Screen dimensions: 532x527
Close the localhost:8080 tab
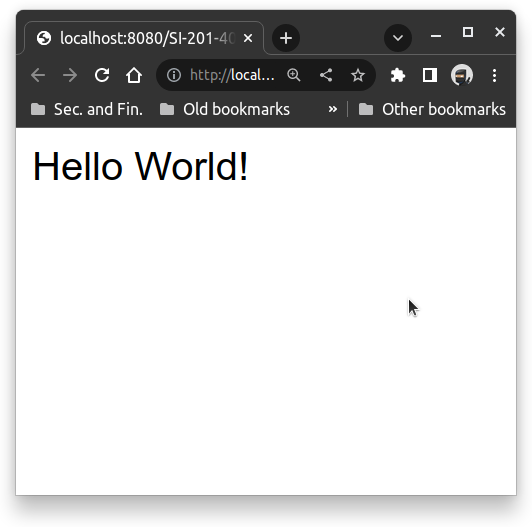pyautogui.click(x=248, y=38)
